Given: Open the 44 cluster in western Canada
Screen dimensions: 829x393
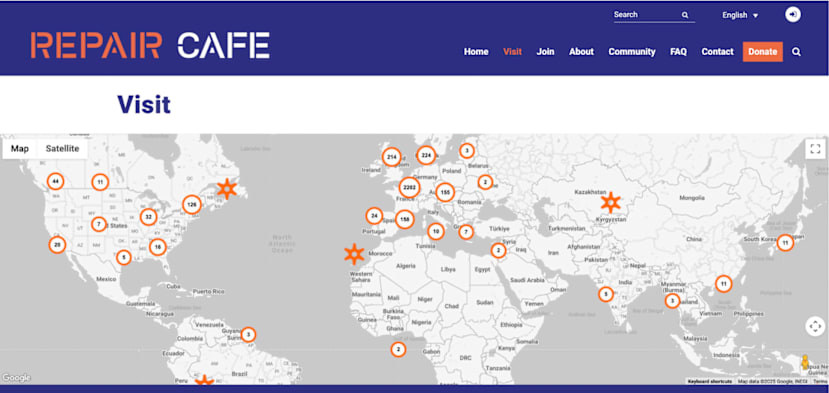Looking at the screenshot, I should [x=55, y=181].
